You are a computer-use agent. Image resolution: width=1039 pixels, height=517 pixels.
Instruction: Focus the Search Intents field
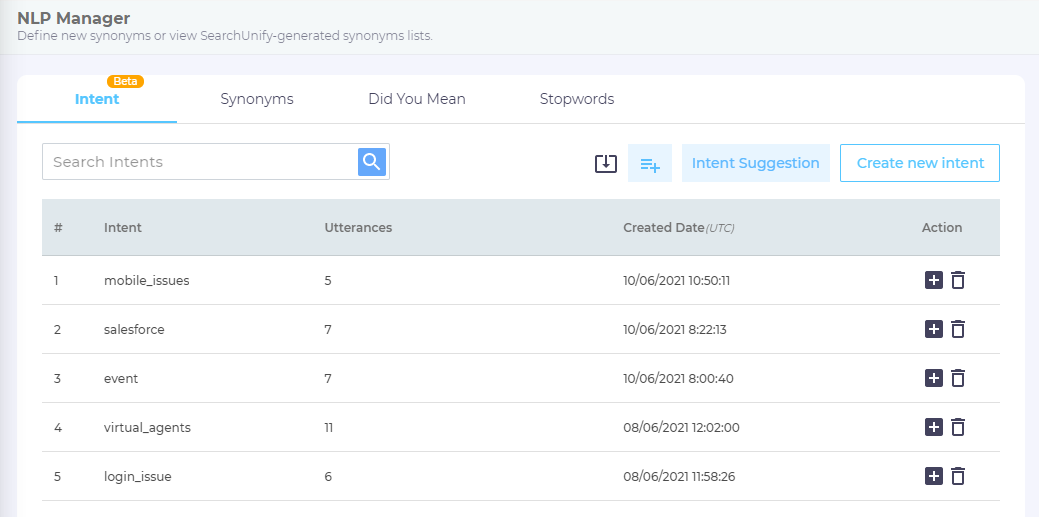pos(200,162)
